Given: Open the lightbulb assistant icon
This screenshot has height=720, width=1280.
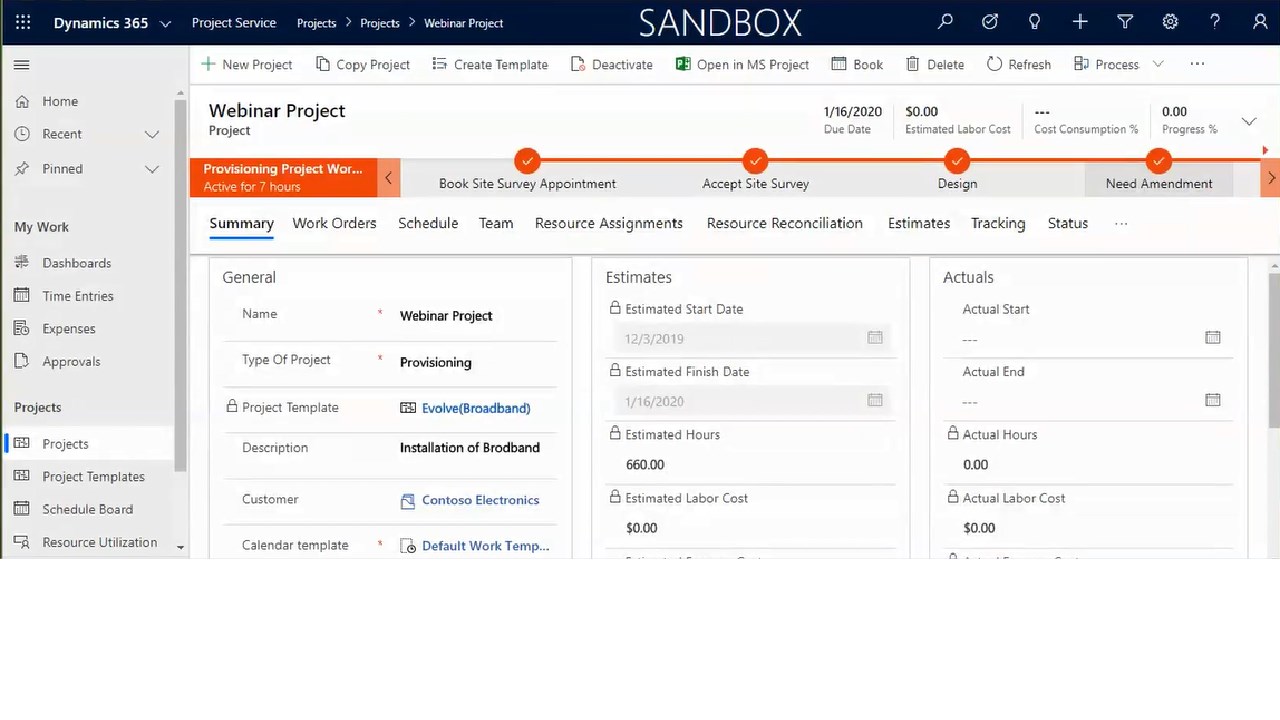Looking at the screenshot, I should pyautogui.click(x=1035, y=22).
